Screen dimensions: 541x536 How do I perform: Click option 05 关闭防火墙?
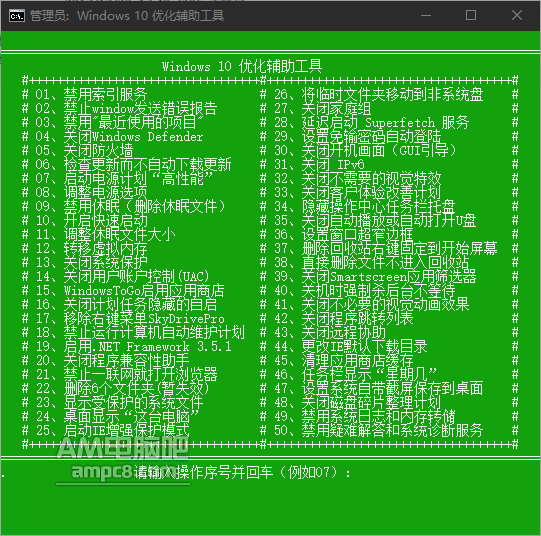pyautogui.click(x=84, y=150)
